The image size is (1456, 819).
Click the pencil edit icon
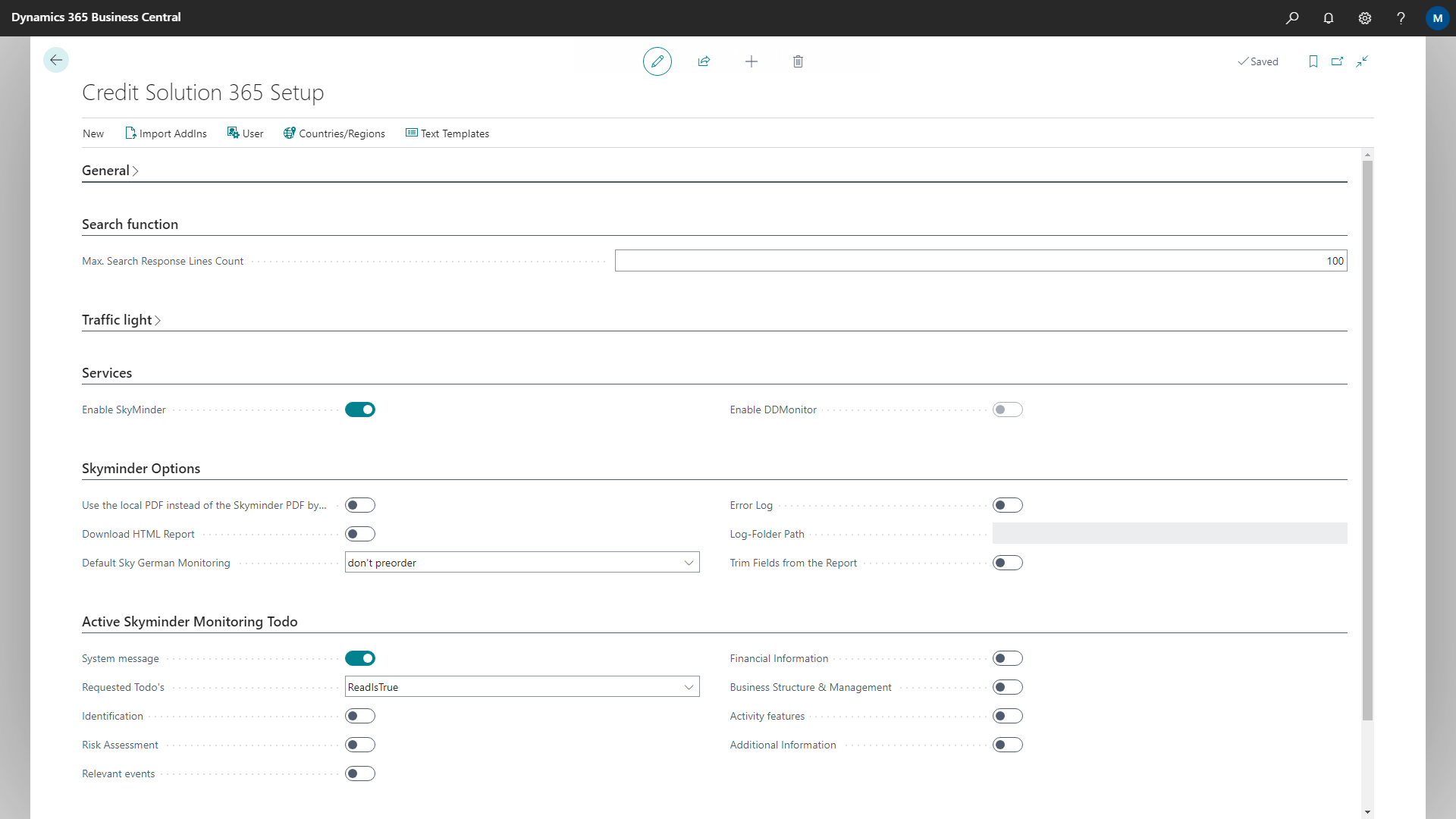pos(657,61)
